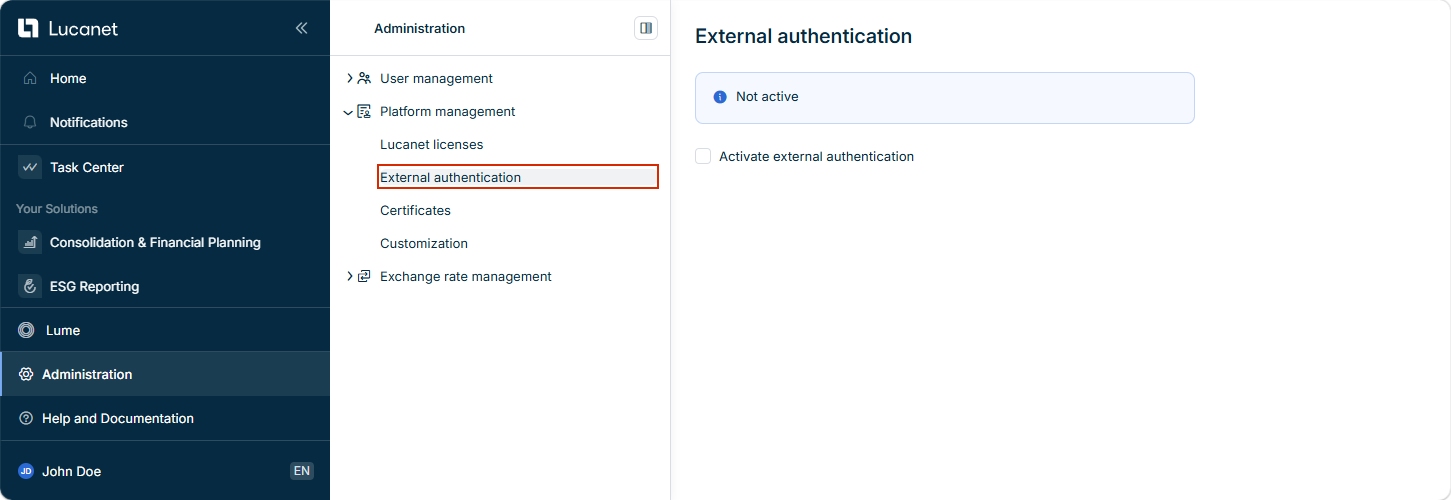Click the External authentication page heading

pos(803,36)
